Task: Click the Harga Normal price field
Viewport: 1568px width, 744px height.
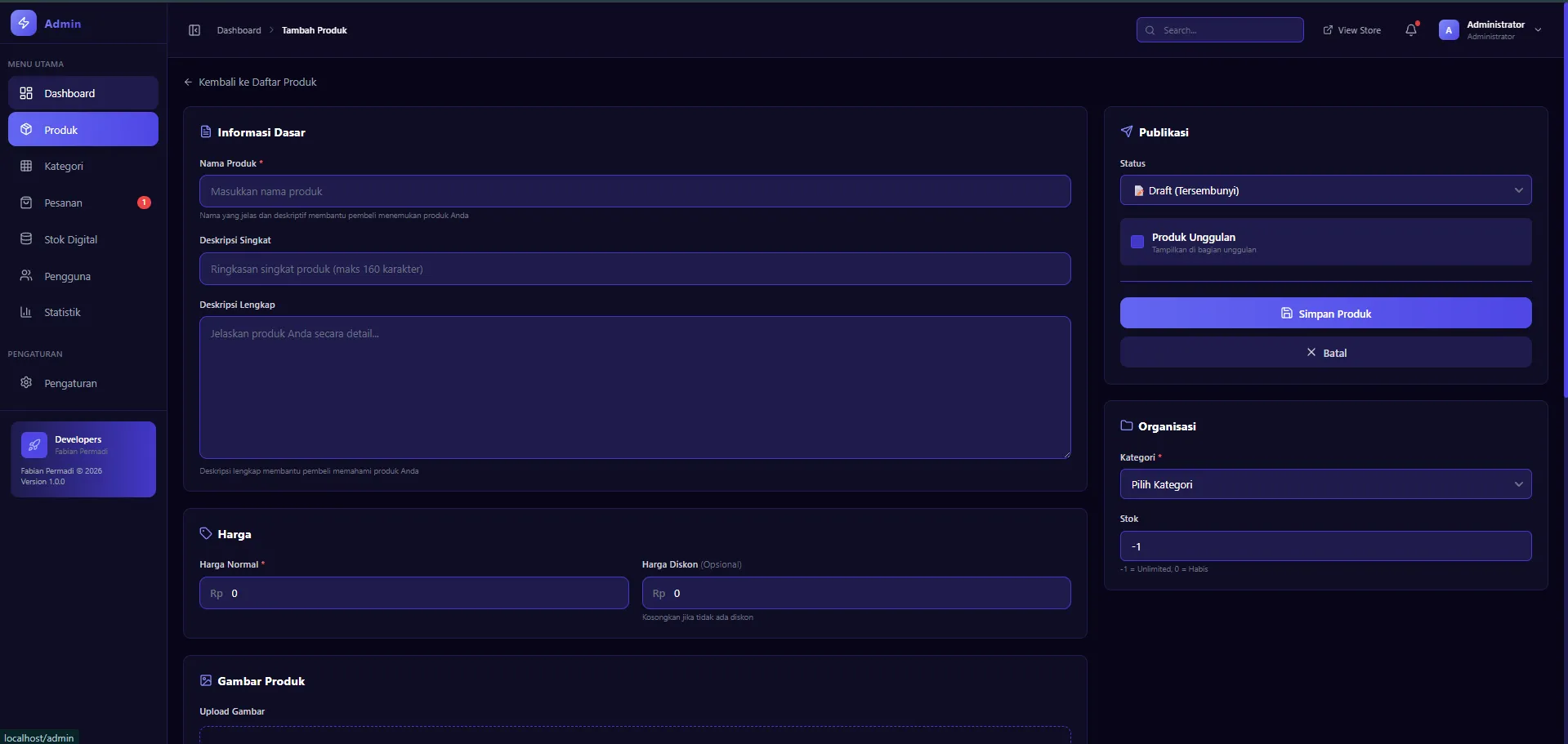Action: point(425,594)
